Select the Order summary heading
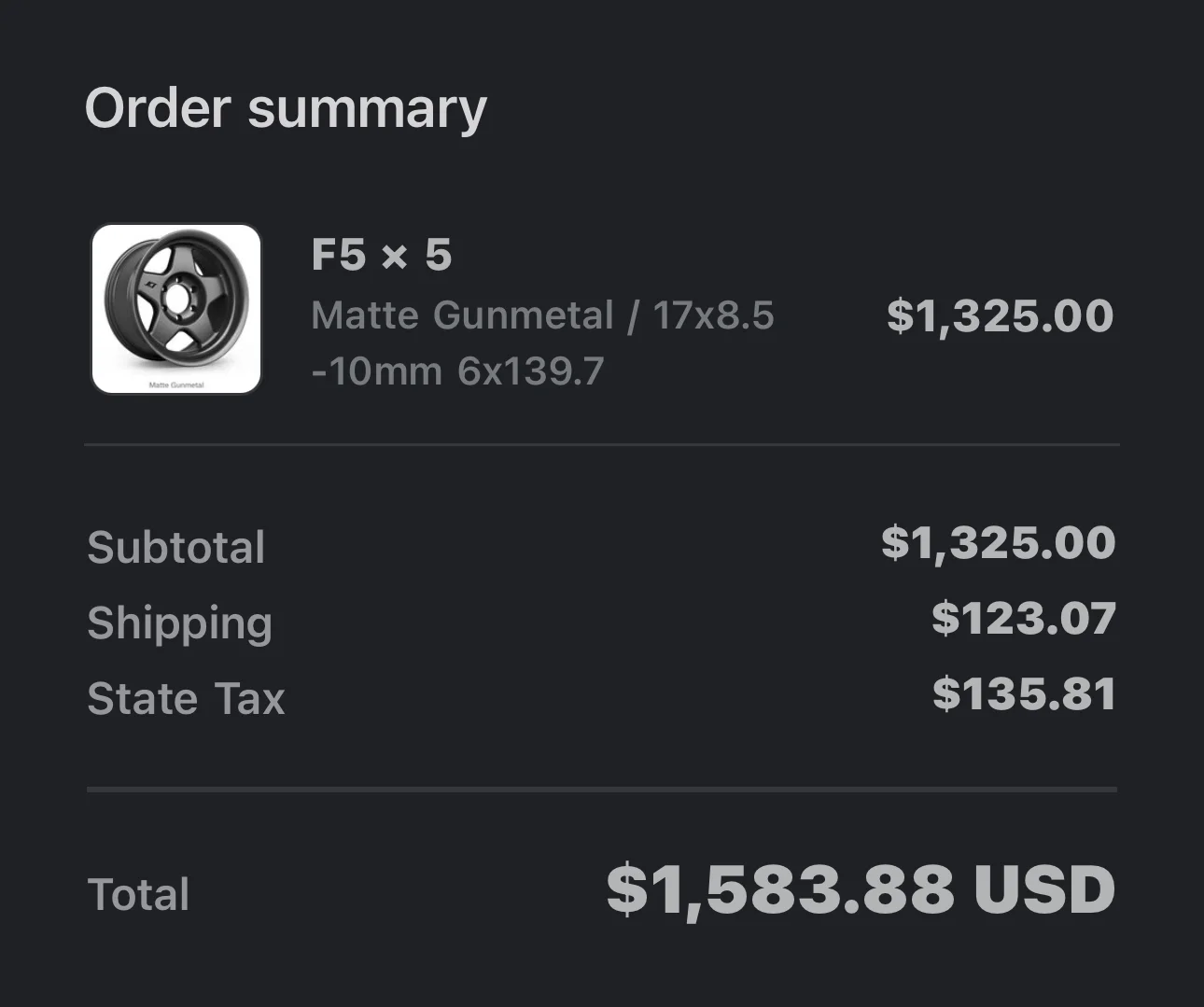This screenshot has height=1007, width=1204. (286, 109)
